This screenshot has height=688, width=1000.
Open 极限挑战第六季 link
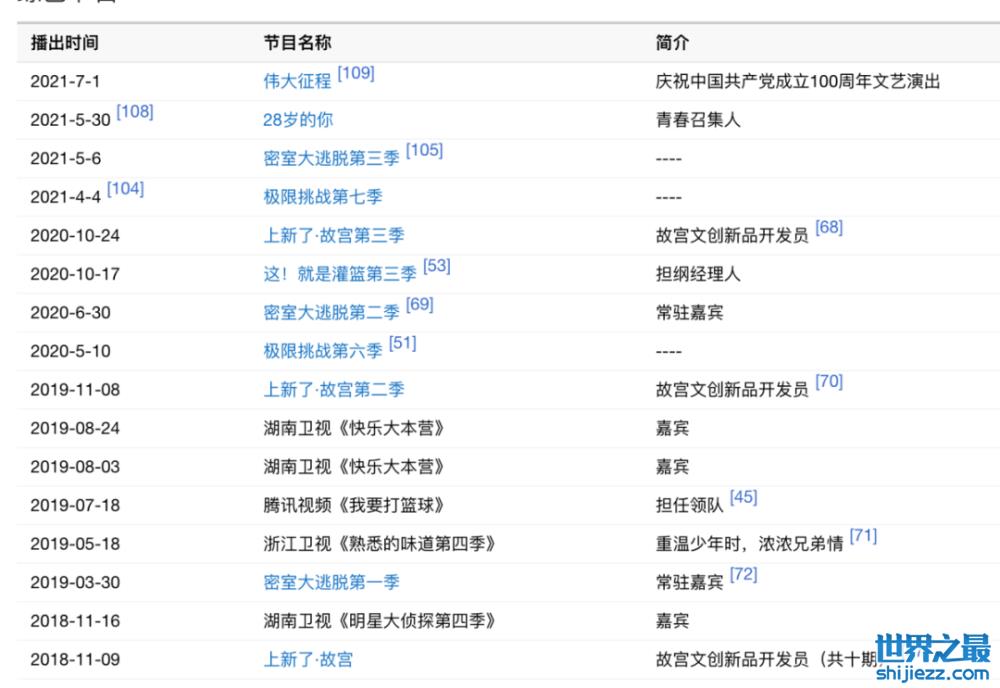tap(322, 351)
